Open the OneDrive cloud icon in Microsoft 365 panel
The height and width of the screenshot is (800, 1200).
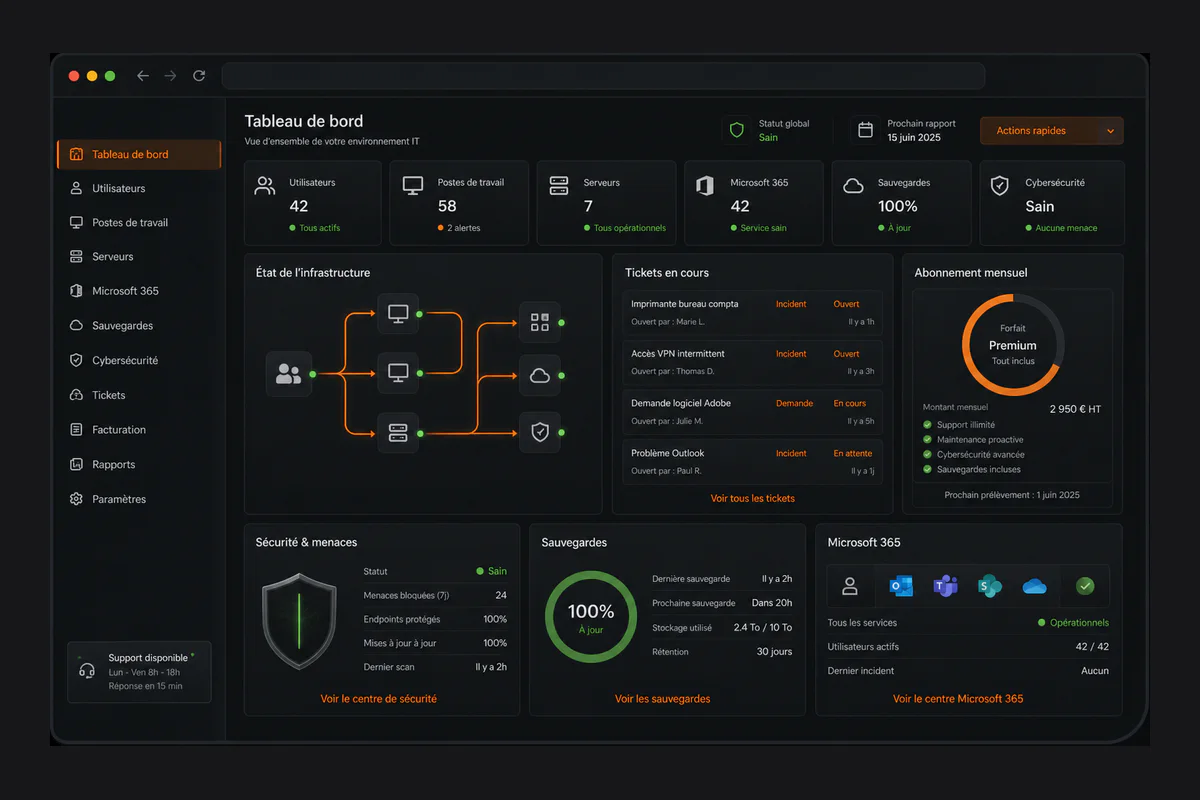tap(1034, 586)
